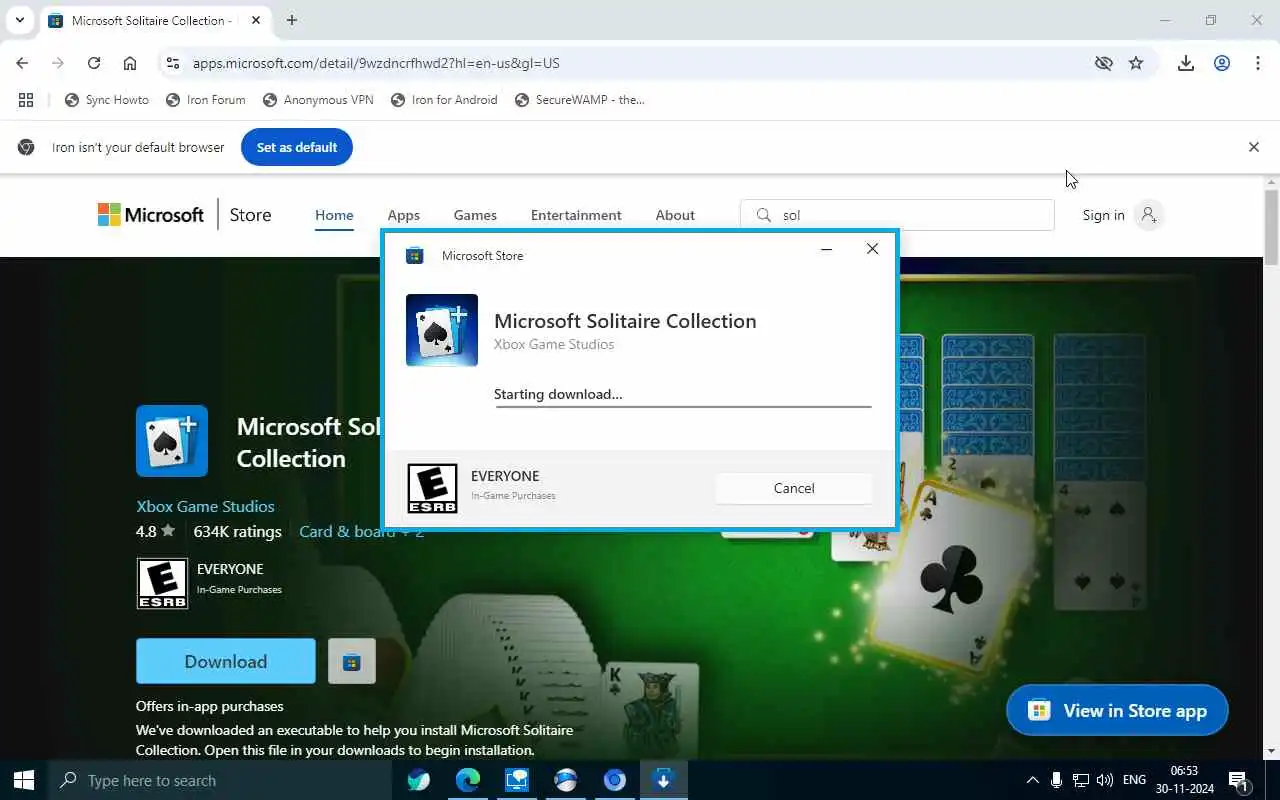Select the Home navigation tab
This screenshot has height=800, width=1280.
pyautogui.click(x=334, y=215)
